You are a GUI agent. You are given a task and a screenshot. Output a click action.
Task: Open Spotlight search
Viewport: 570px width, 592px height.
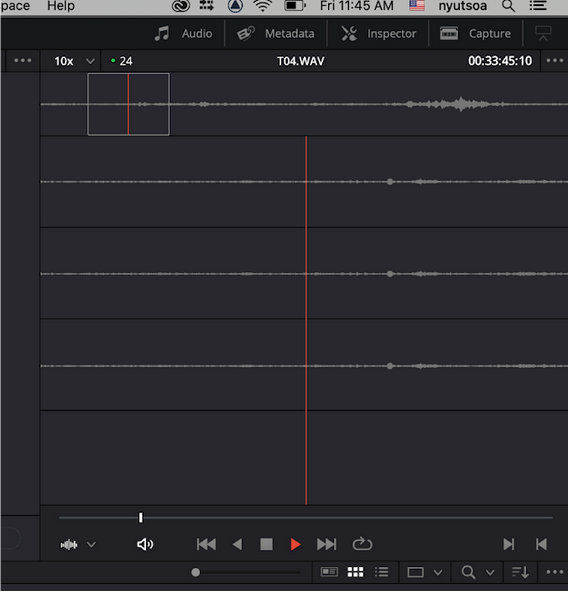click(508, 6)
